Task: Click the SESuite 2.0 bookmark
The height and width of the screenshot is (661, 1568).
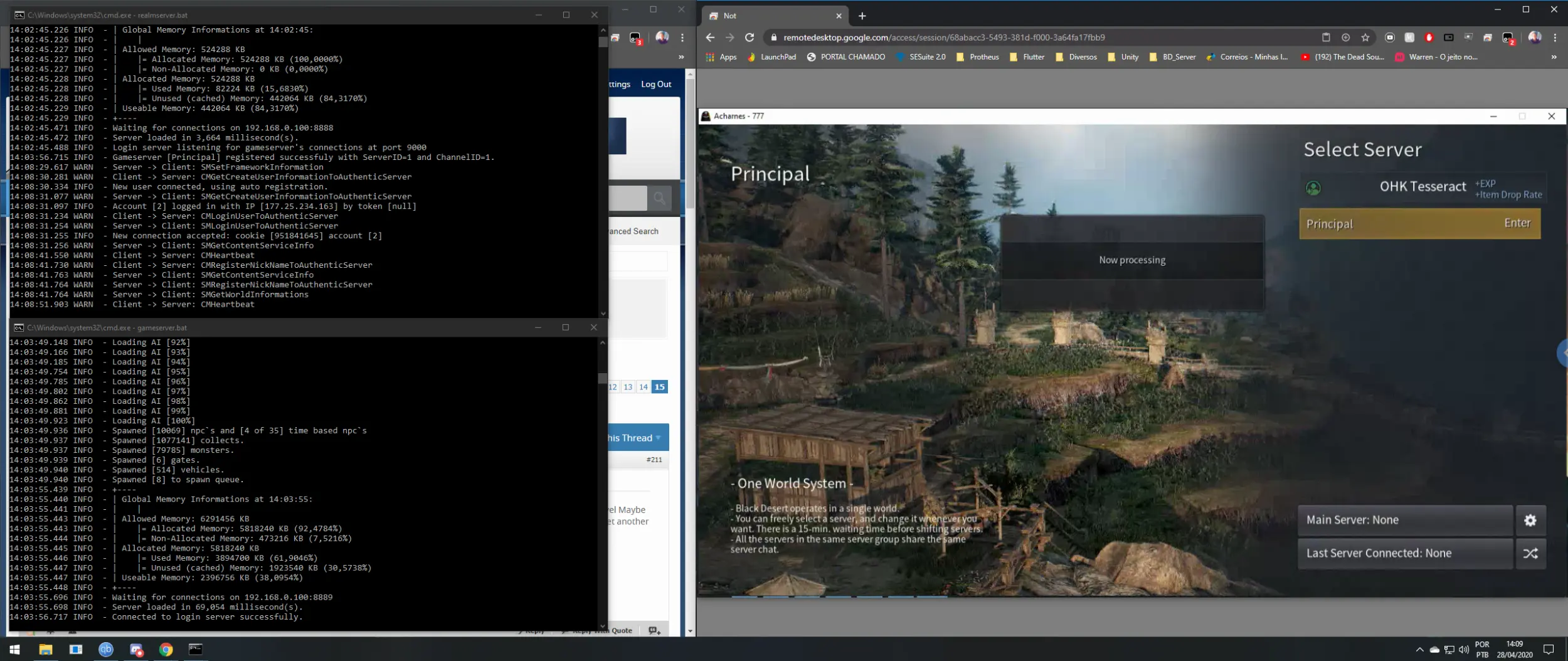Action: click(x=920, y=57)
